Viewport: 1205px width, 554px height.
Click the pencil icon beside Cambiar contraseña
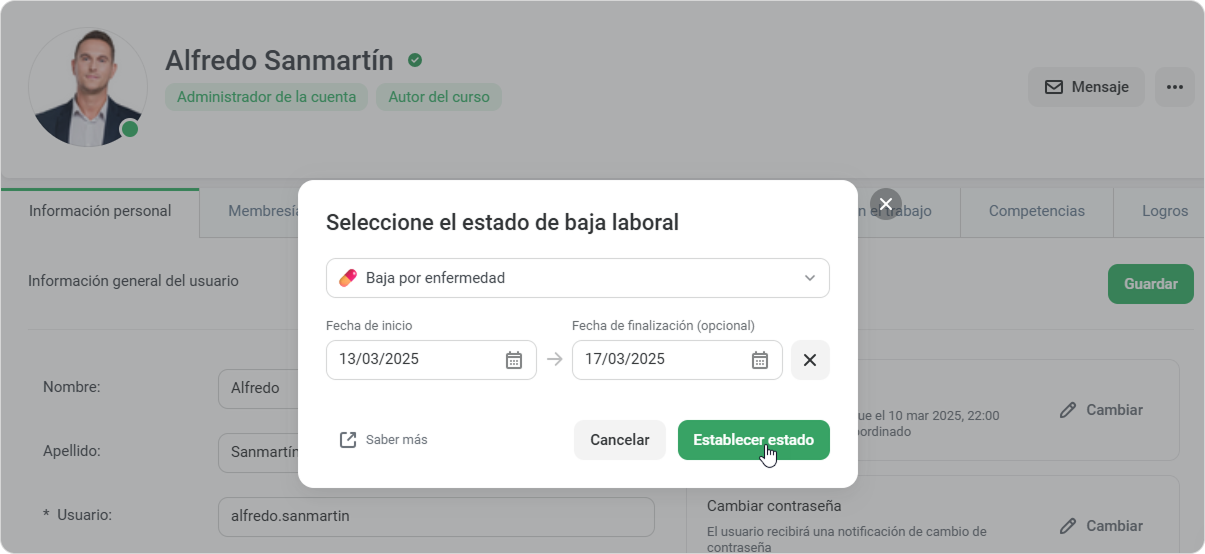pyautogui.click(x=1068, y=526)
